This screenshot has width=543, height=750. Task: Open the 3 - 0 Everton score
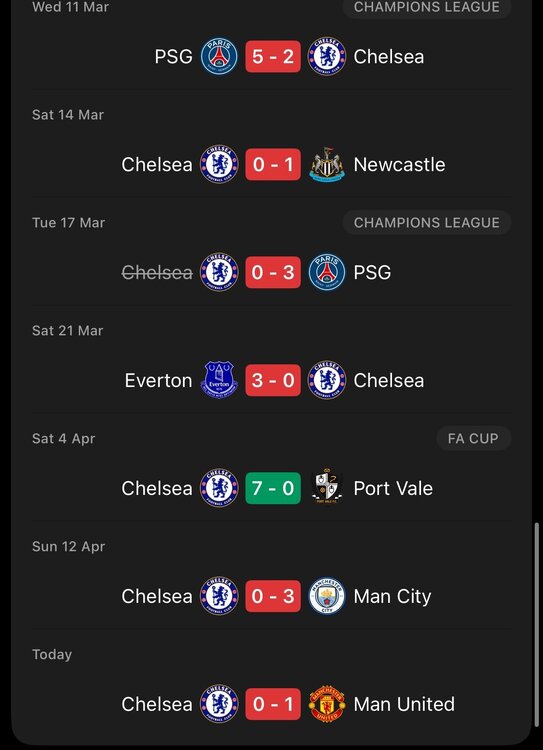coord(273,380)
